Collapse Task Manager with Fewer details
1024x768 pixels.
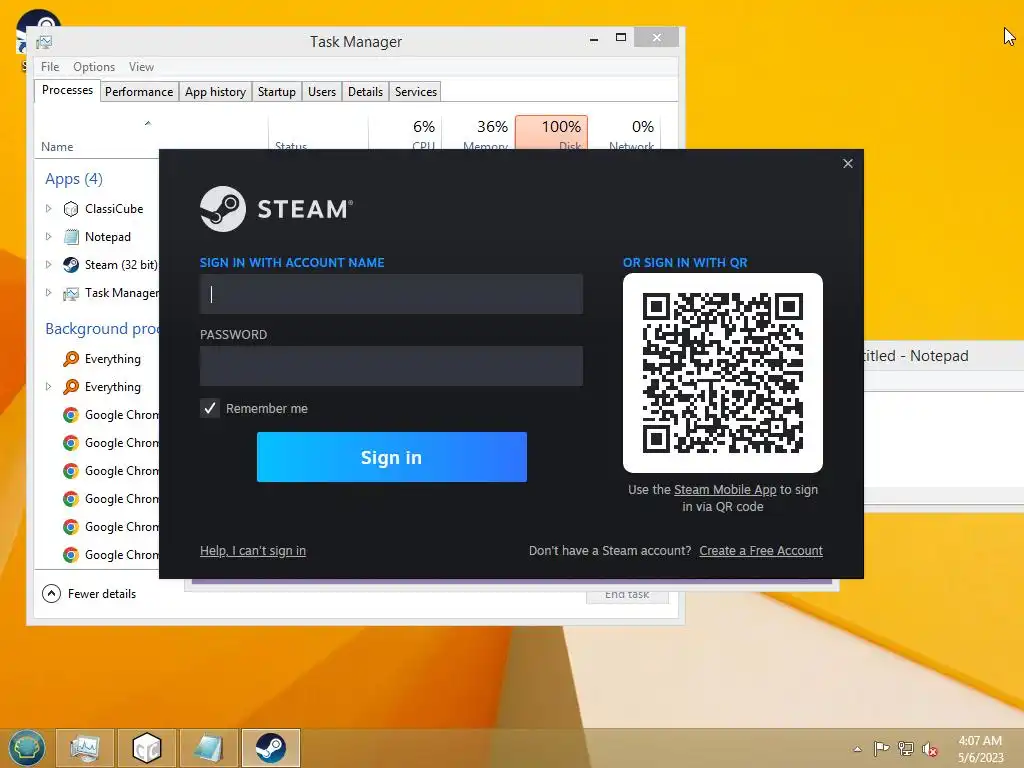[89, 594]
